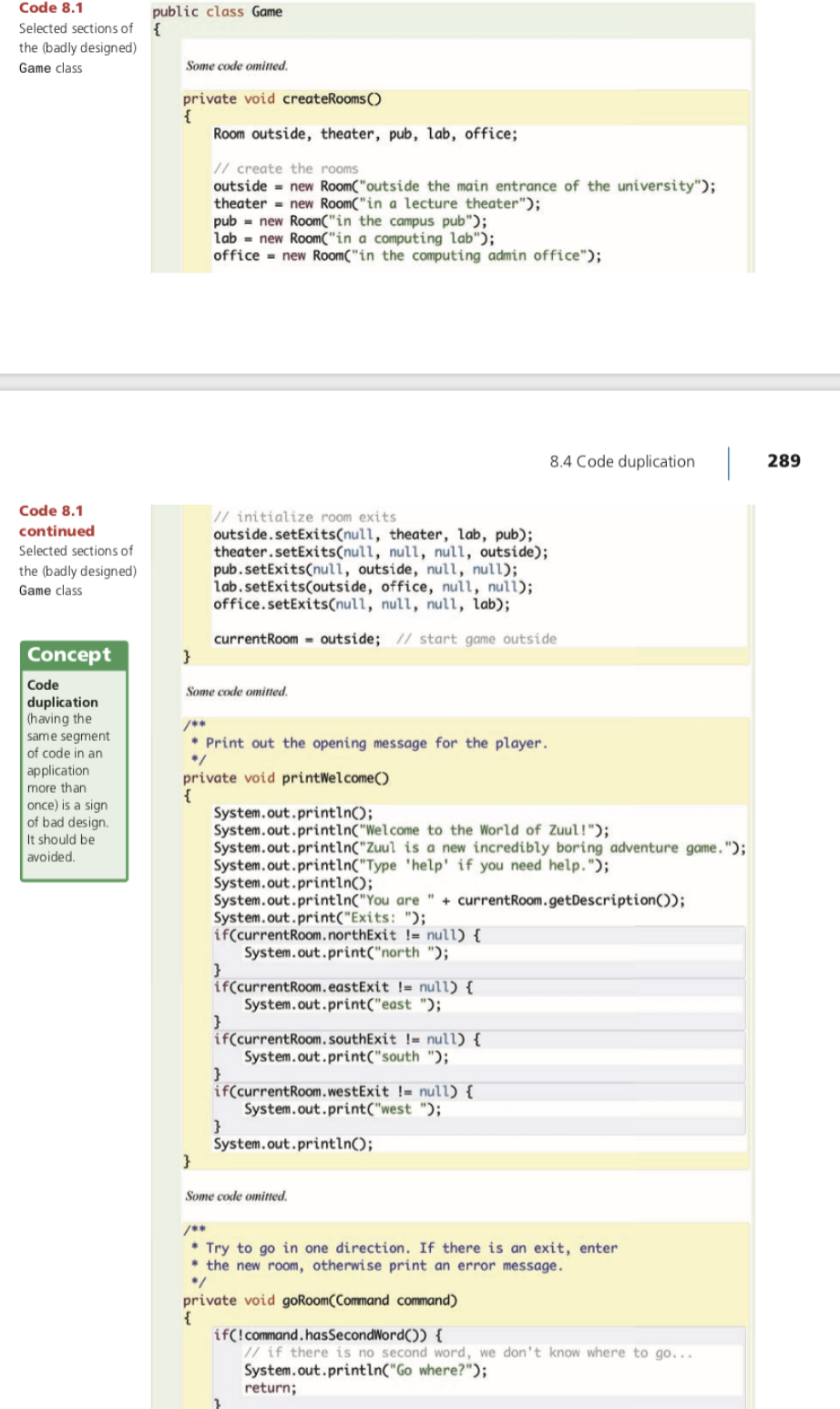Image resolution: width=840 pixels, height=1409 pixels.
Task: Click 'System.out.print("north ")' line
Action: pos(346,951)
